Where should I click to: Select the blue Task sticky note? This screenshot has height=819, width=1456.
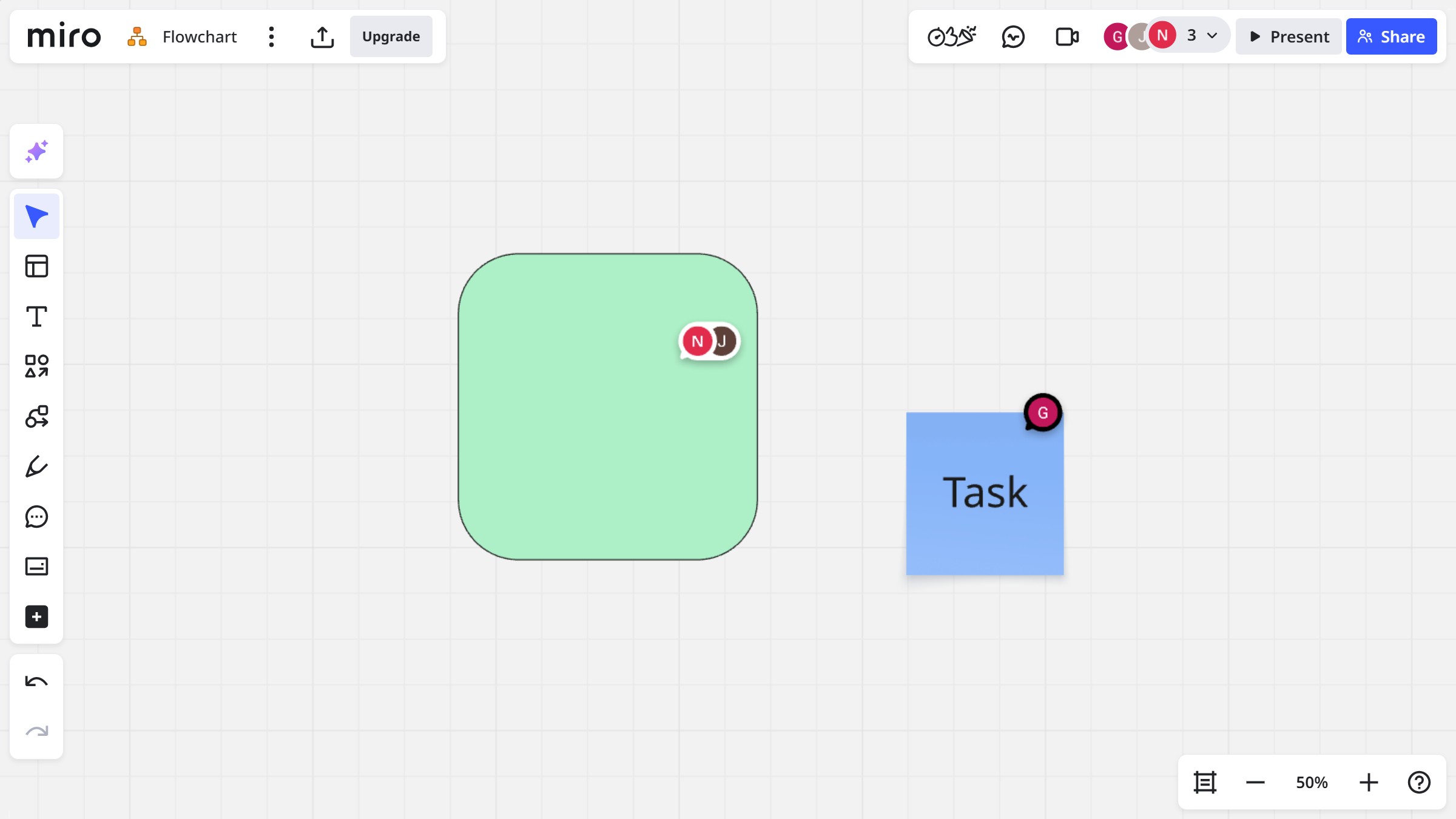click(x=985, y=494)
